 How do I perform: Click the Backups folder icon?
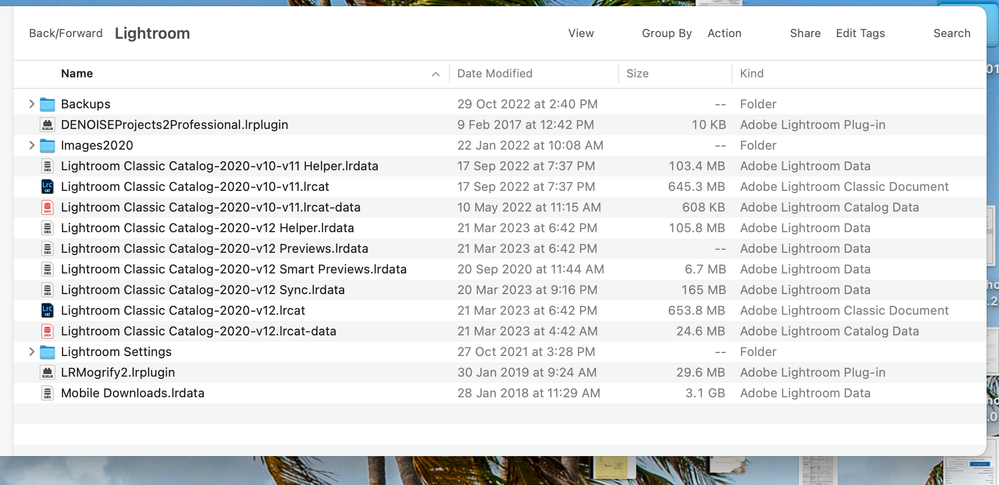pos(47,104)
